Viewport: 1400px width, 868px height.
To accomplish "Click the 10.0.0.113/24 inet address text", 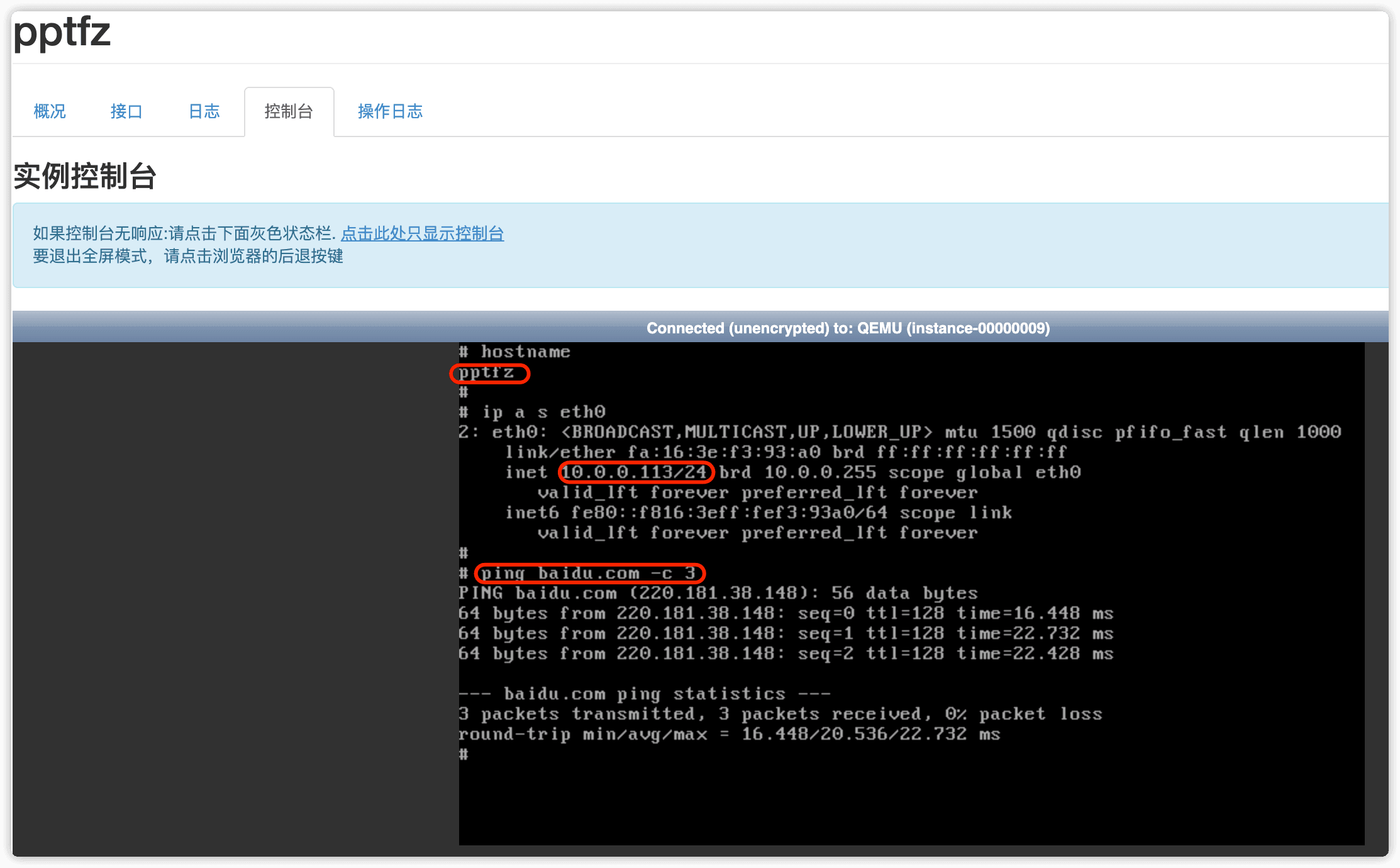I will [635, 472].
